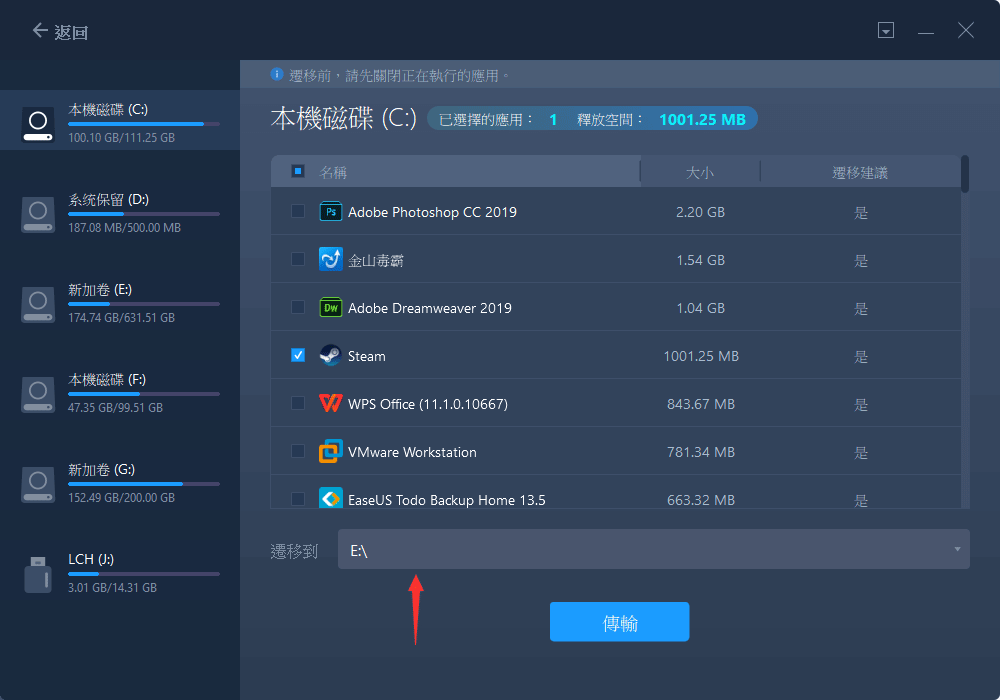Click the LCH (J:) USB drive icon
This screenshot has width=1000, height=700.
click(x=37, y=573)
